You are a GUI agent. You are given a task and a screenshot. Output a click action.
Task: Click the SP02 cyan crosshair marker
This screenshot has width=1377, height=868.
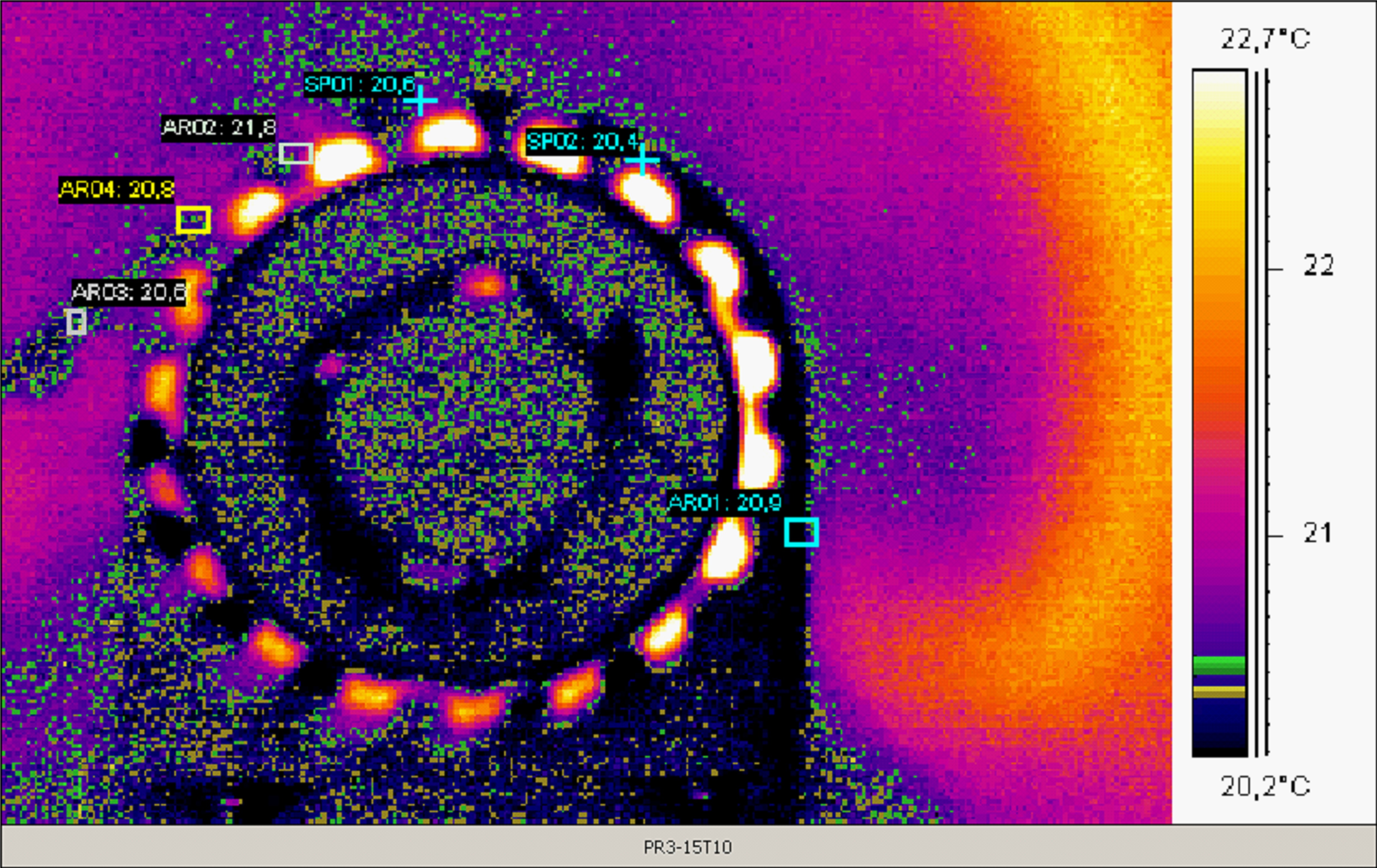coord(642,160)
